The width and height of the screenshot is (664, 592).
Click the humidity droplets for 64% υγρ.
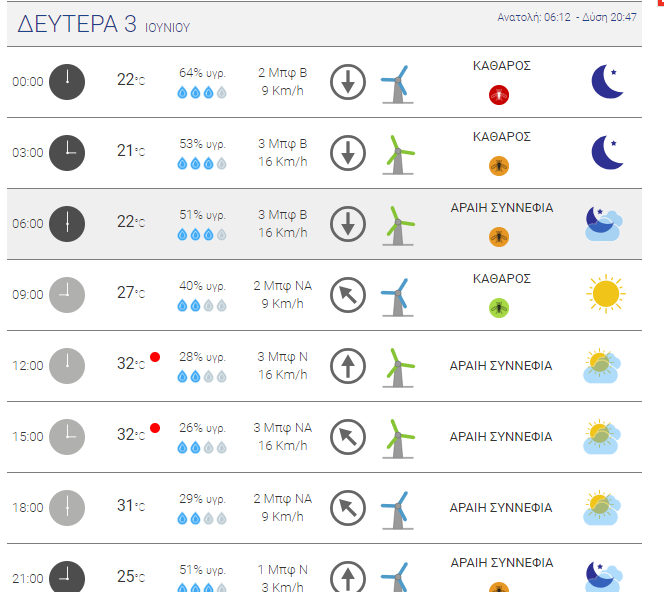(x=202, y=92)
